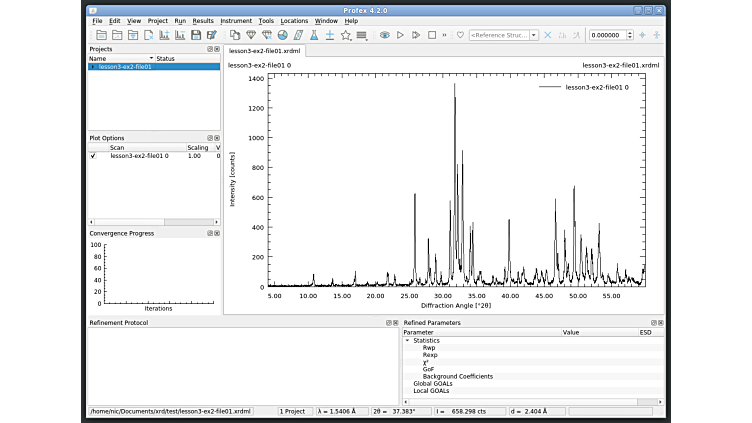The width and height of the screenshot is (752, 423).
Task: Click the star favorites toolbar icon
Action: point(345,35)
